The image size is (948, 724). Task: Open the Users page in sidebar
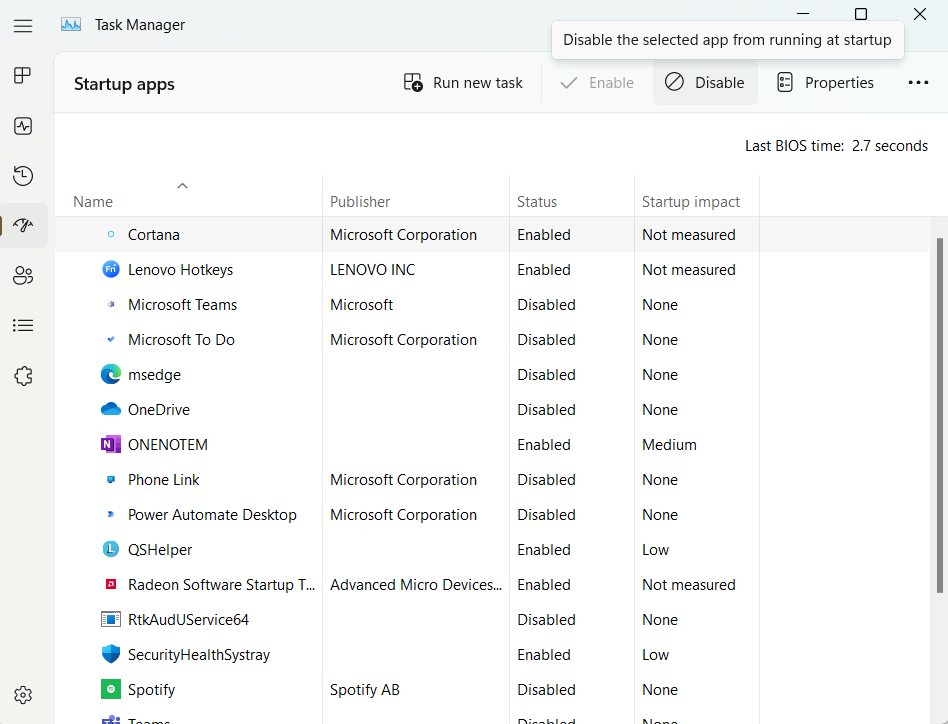point(23,276)
